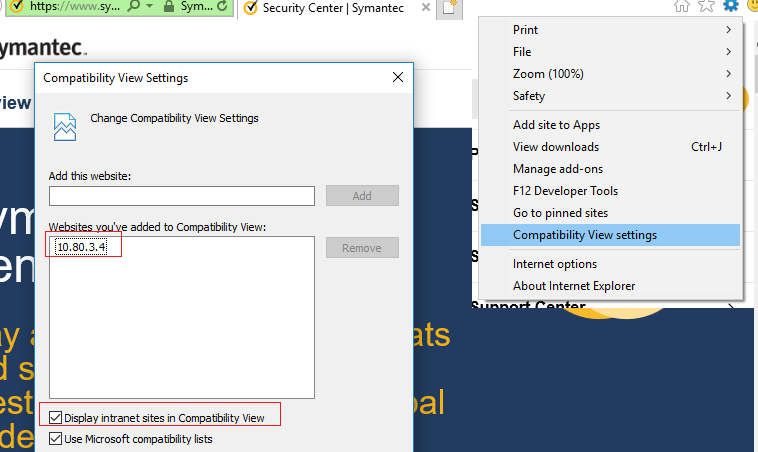
Task: Click the Symantec logo on the page
Action: 43,47
